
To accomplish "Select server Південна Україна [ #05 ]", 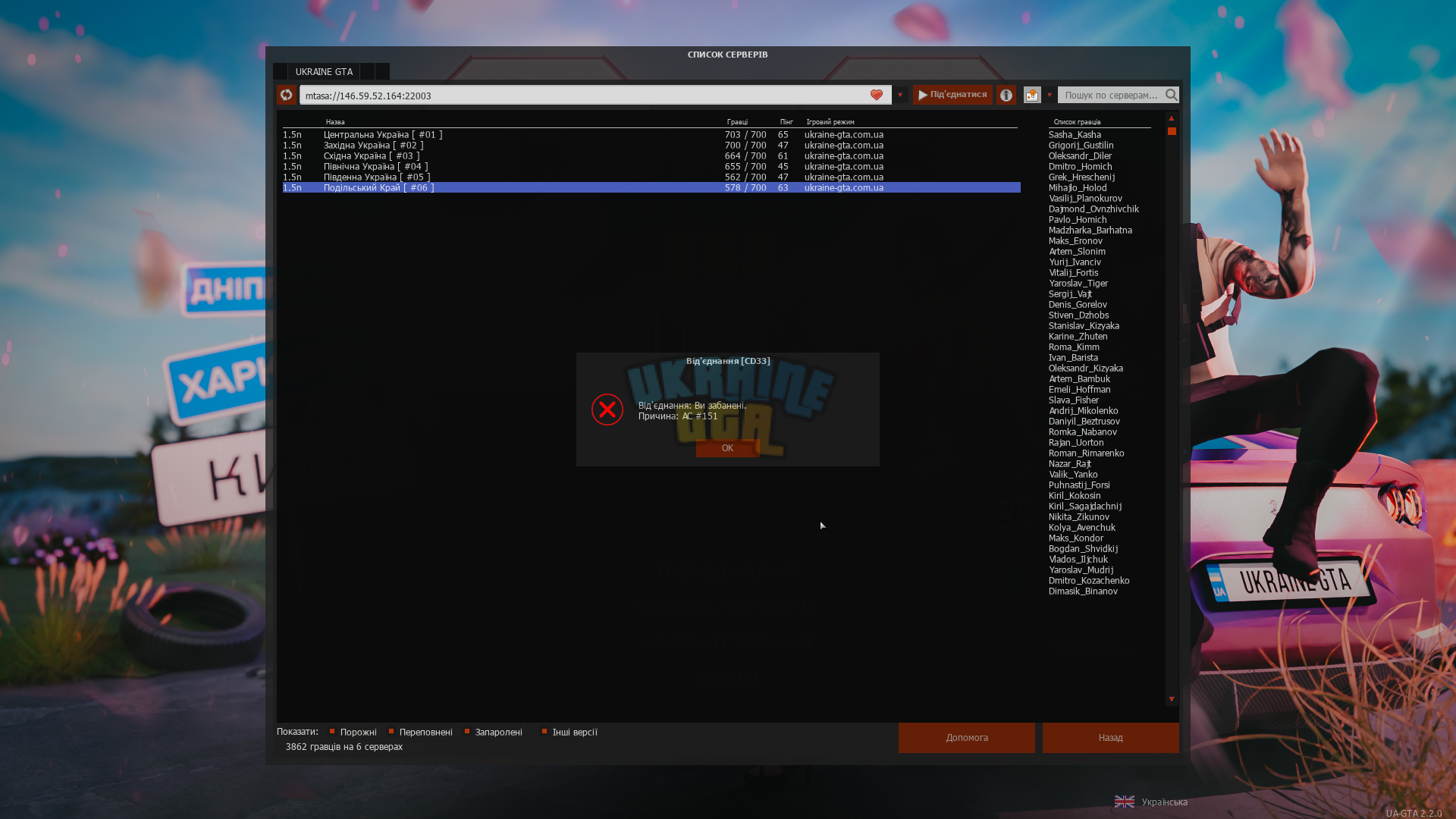I will click(651, 177).
